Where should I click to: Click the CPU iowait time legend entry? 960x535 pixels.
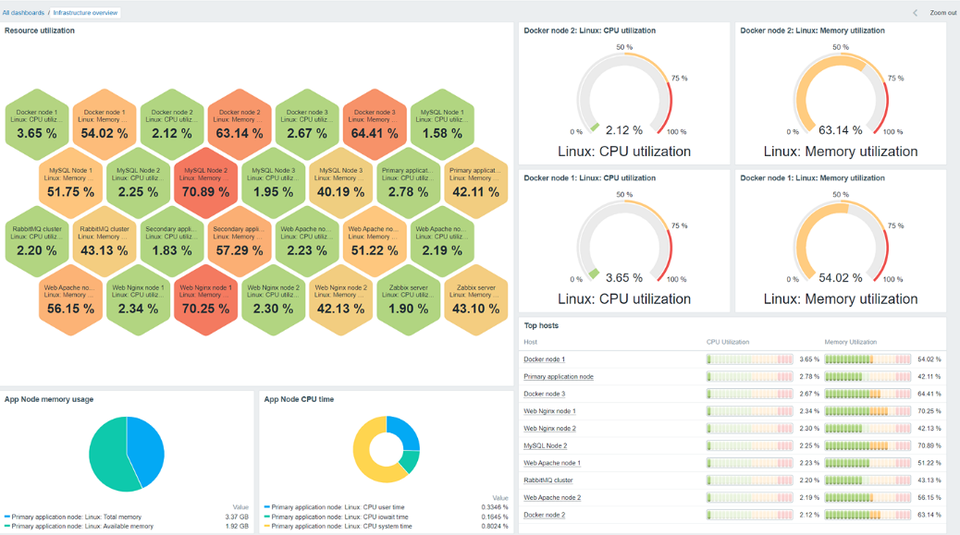[336, 517]
